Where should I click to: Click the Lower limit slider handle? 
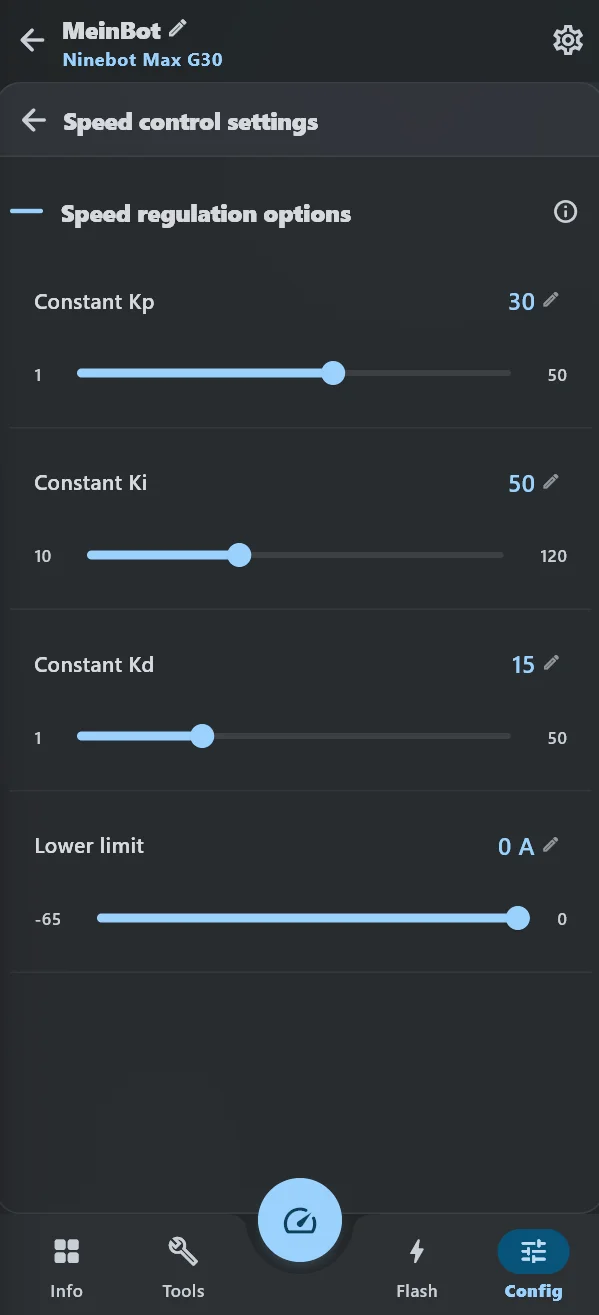518,918
